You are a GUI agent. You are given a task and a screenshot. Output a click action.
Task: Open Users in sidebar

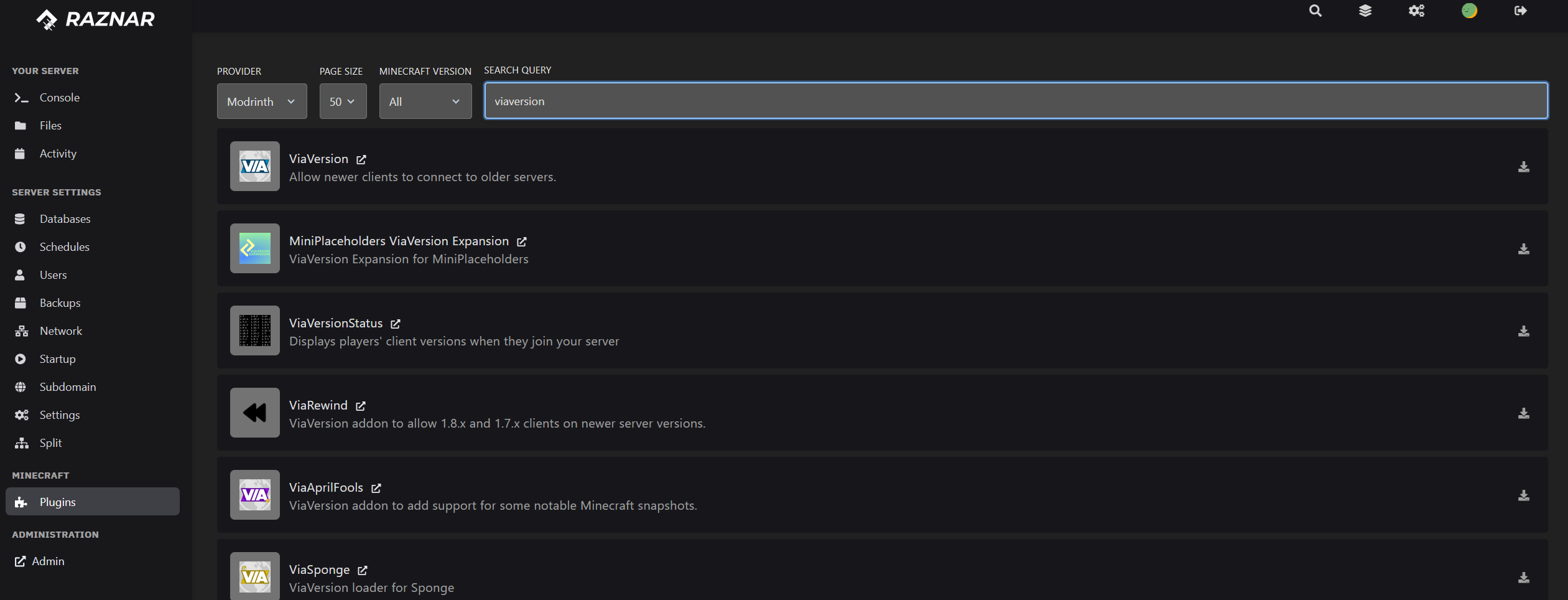tap(93, 274)
